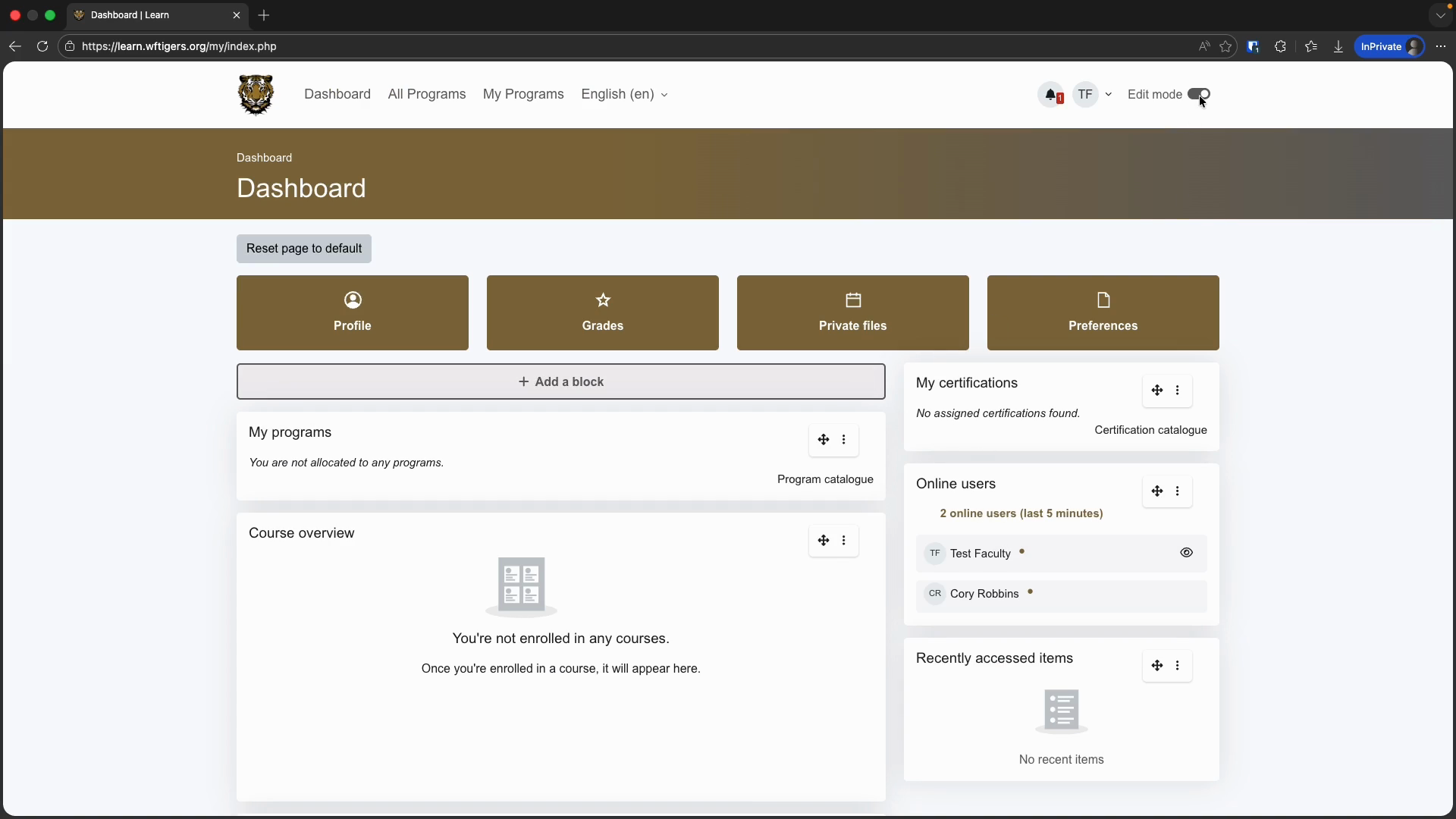Viewport: 1456px width, 819px height.
Task: Add page to browser favorites star
Action: (x=1225, y=46)
